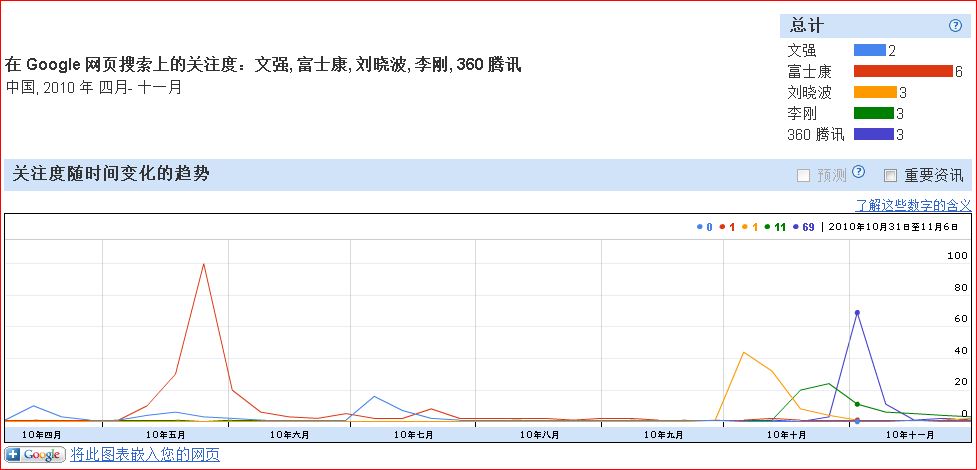Viewport: 977px width, 470px height.
Task: Click the 10年十月 axis label
Action: [786, 434]
